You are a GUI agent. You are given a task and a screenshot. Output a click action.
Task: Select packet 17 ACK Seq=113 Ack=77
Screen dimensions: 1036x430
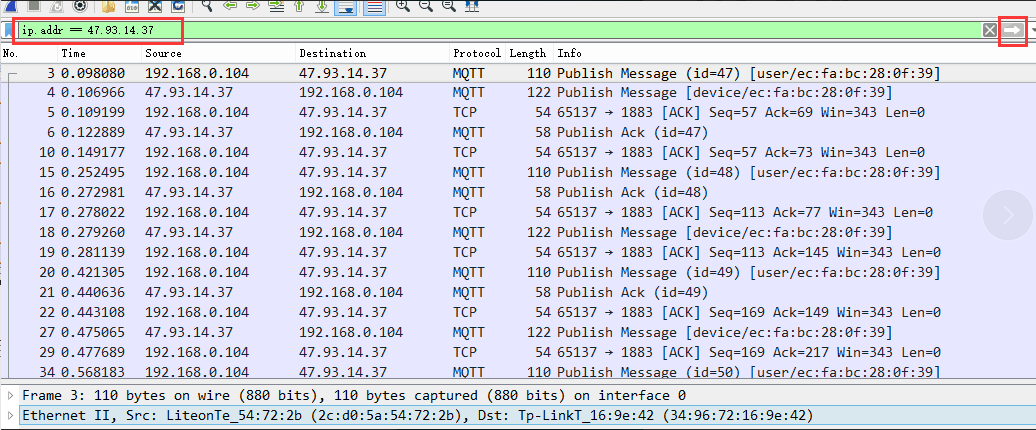(518, 213)
